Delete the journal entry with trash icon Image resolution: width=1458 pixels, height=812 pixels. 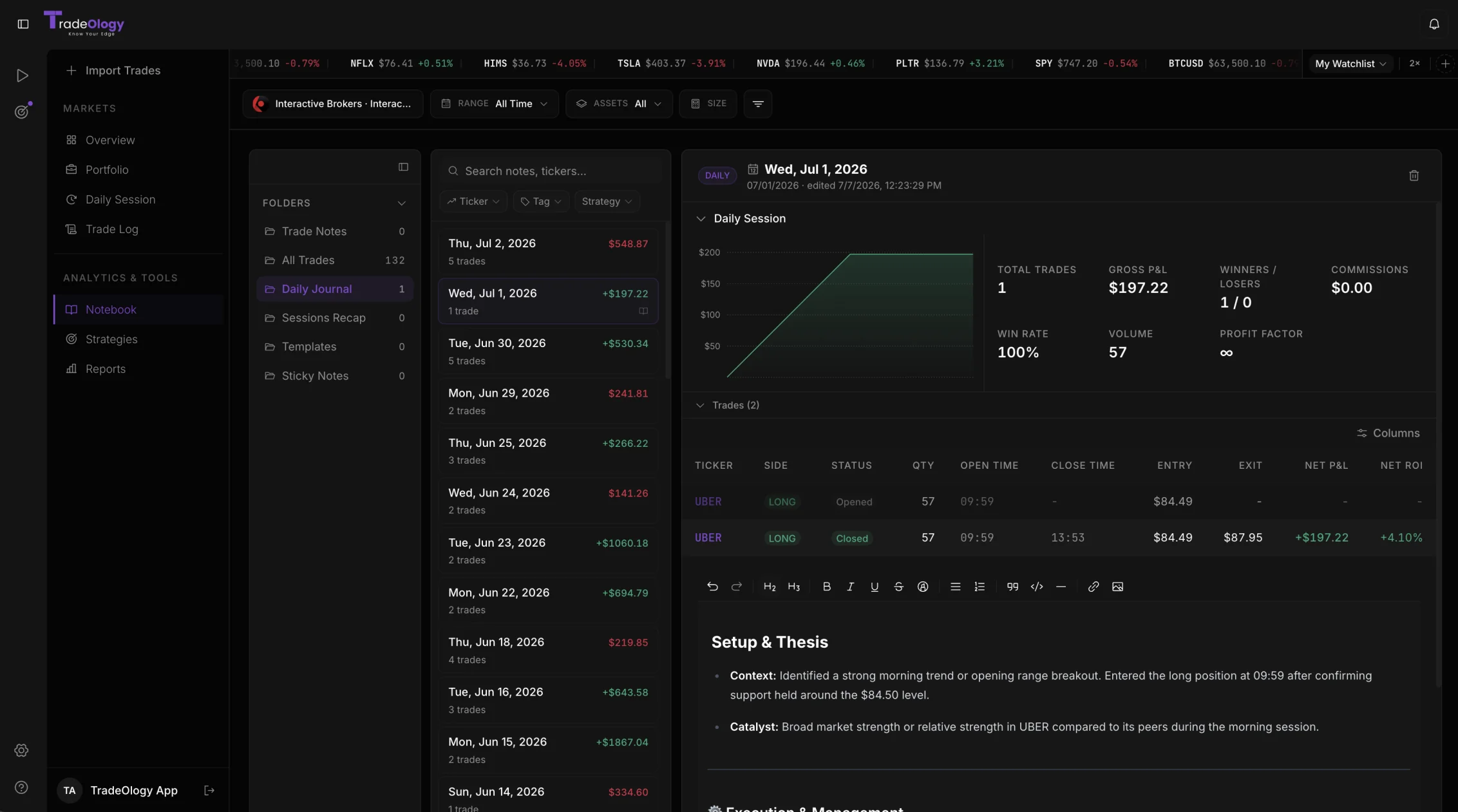coord(1414,176)
